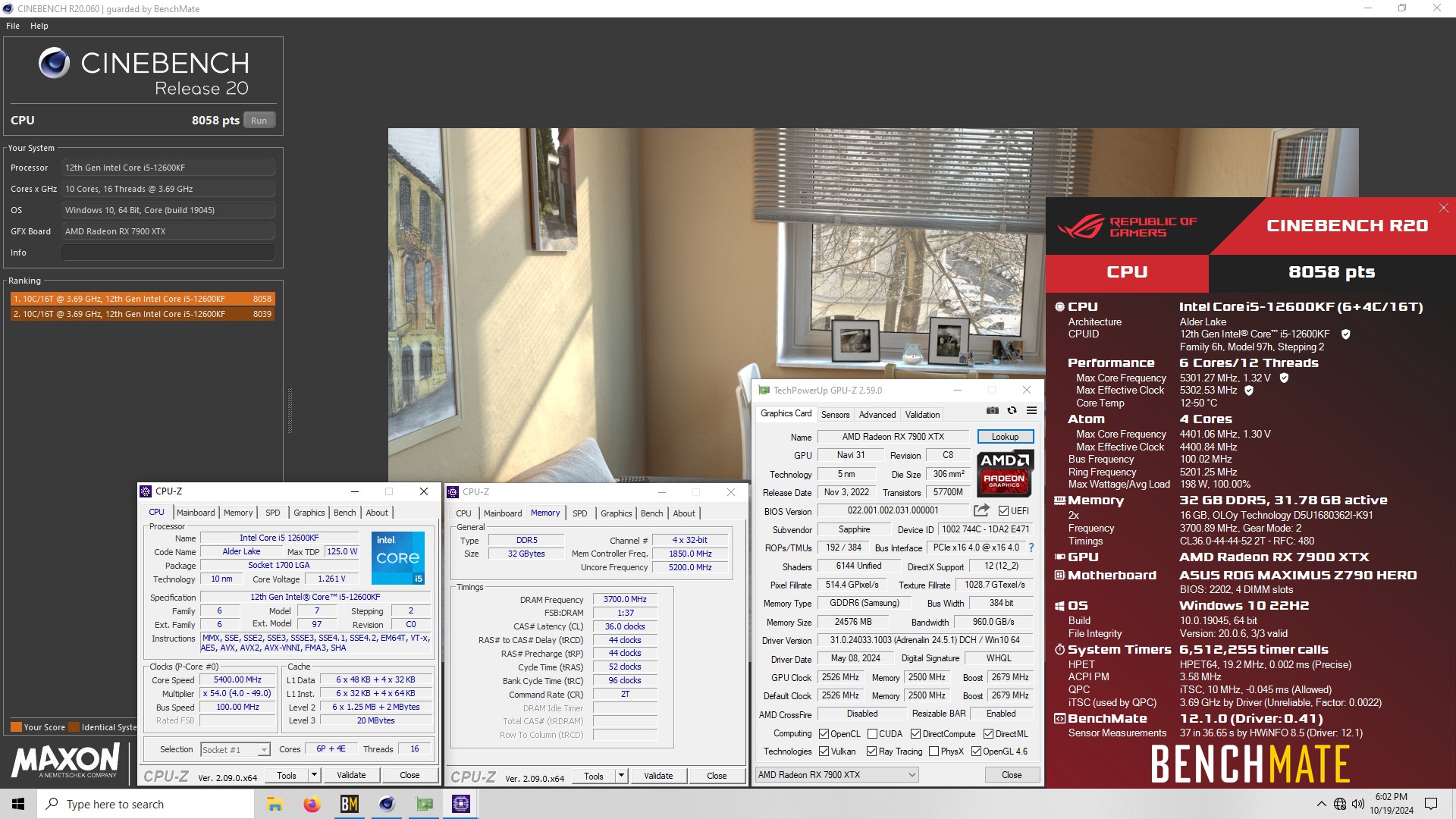
Task: Switch to Sensors tab in GPU-Z
Action: point(835,415)
